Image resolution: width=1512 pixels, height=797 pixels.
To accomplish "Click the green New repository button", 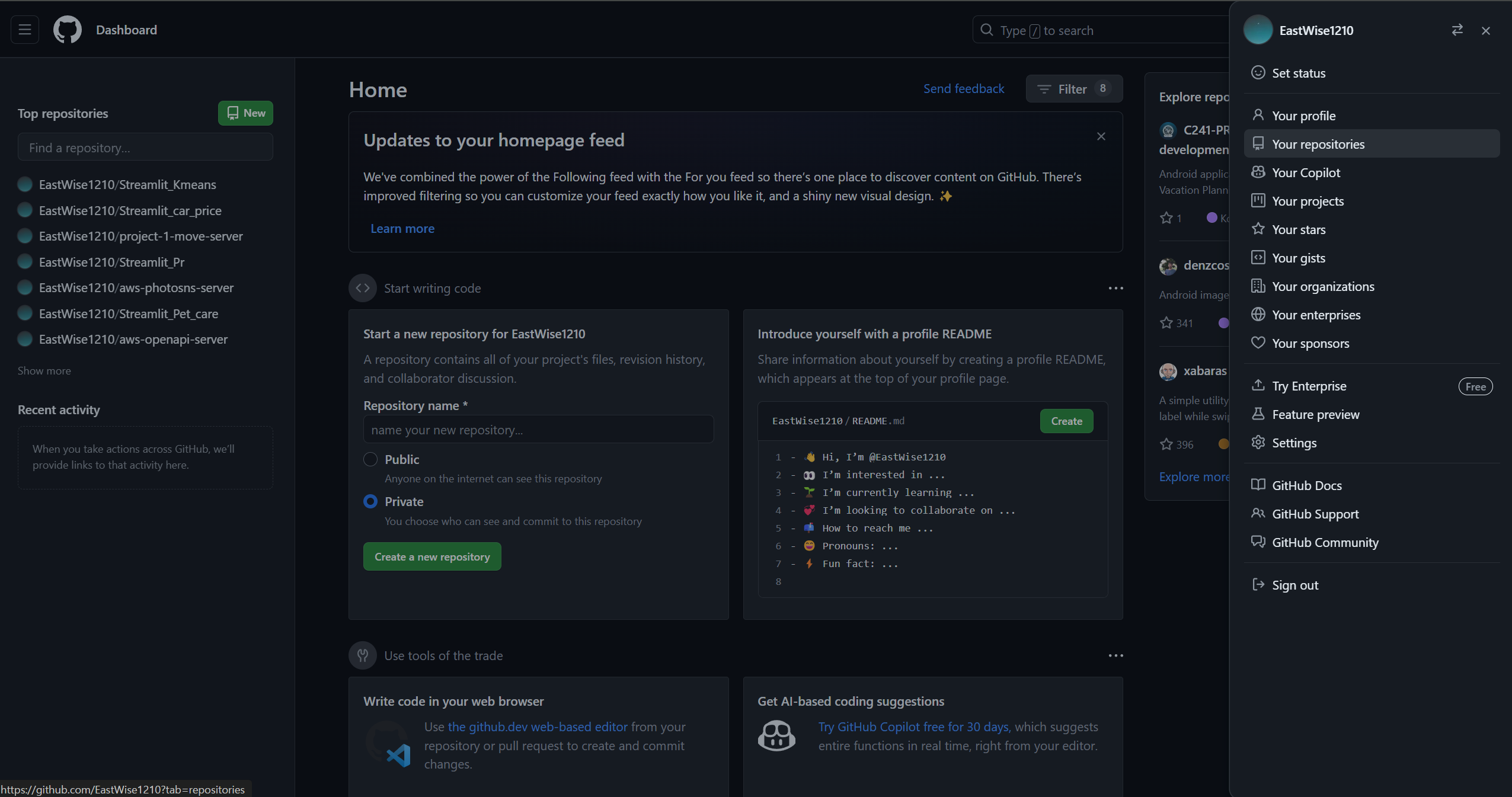I will pyautogui.click(x=245, y=113).
